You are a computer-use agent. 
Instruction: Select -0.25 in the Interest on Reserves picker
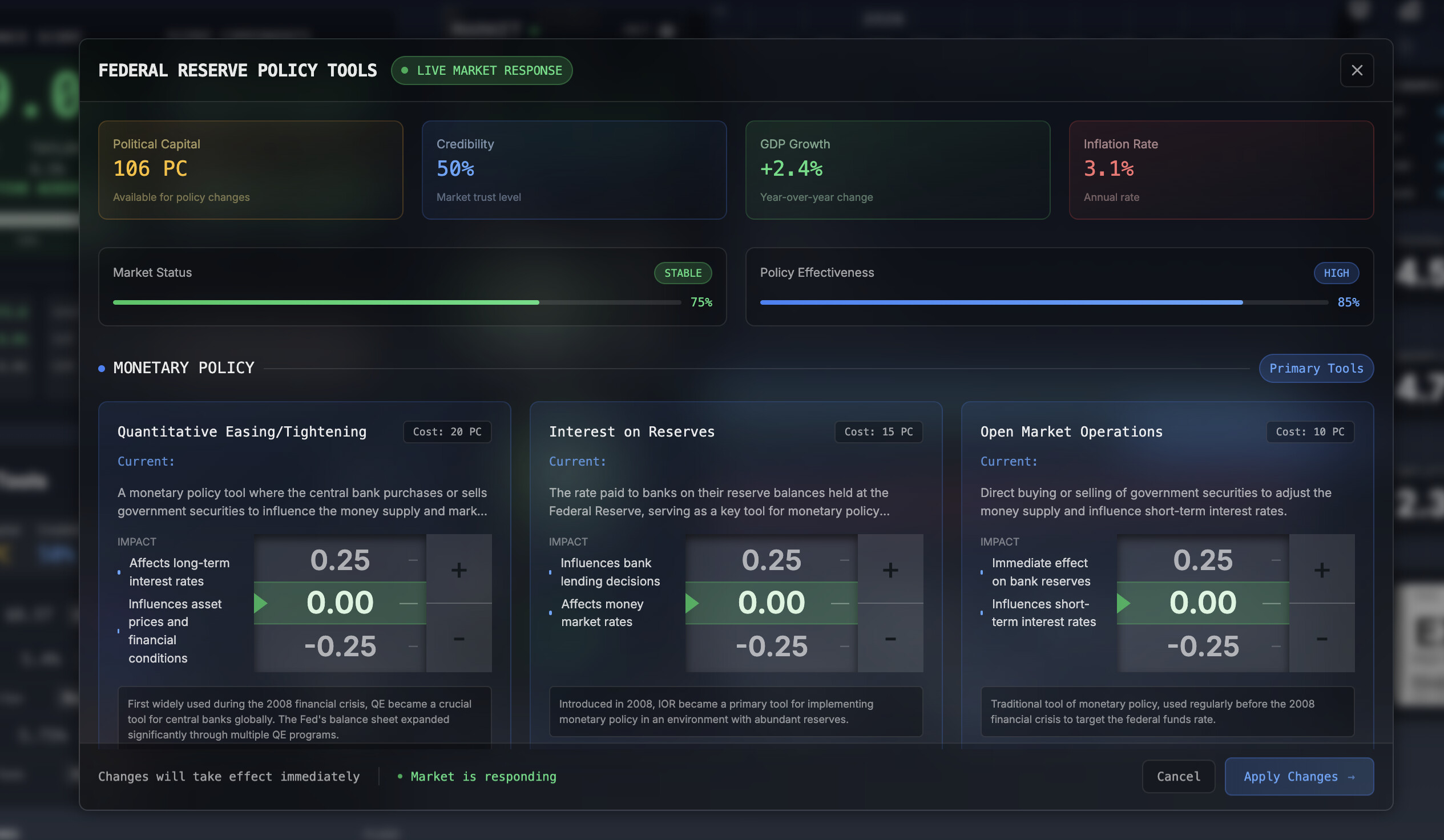click(x=771, y=647)
